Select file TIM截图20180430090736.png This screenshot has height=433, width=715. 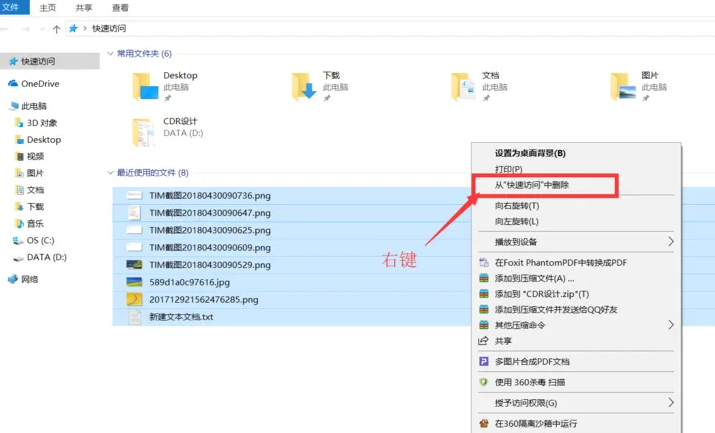click(210, 196)
